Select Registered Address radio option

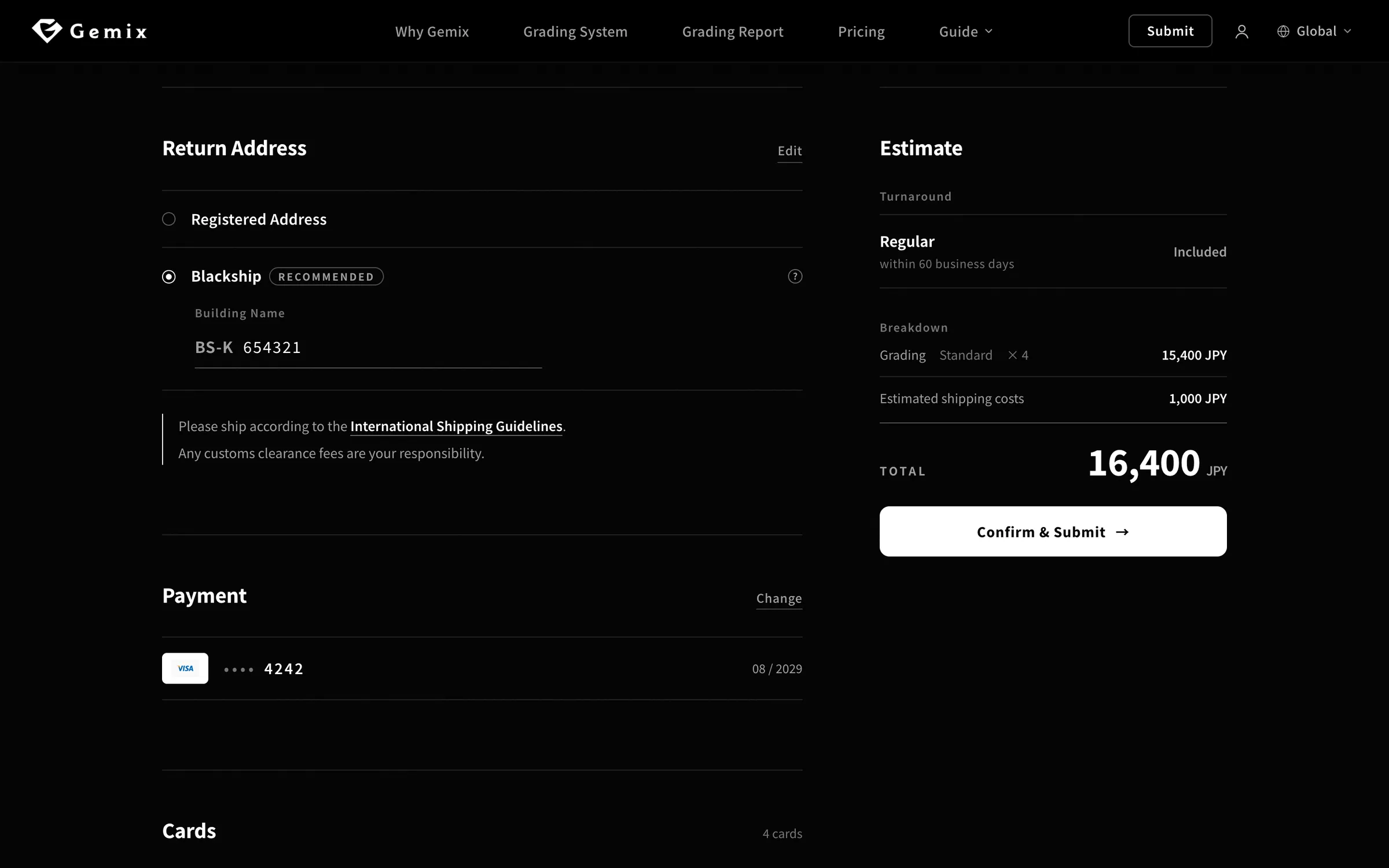[x=168, y=219]
